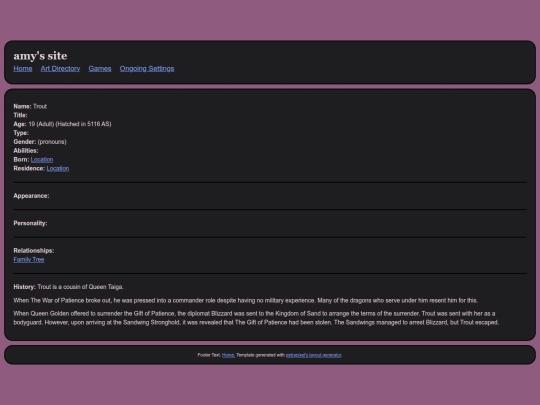Click the "Personality:" section label
This screenshot has width=540, height=405.
click(x=30, y=223)
